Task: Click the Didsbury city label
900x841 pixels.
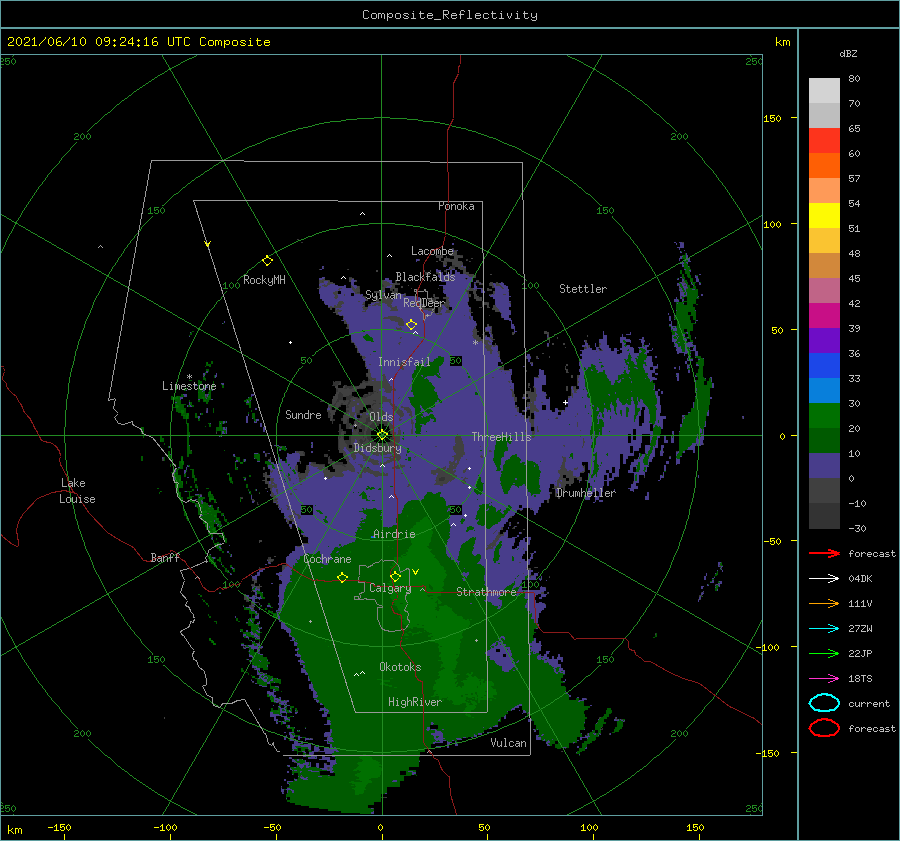Action: click(x=378, y=448)
